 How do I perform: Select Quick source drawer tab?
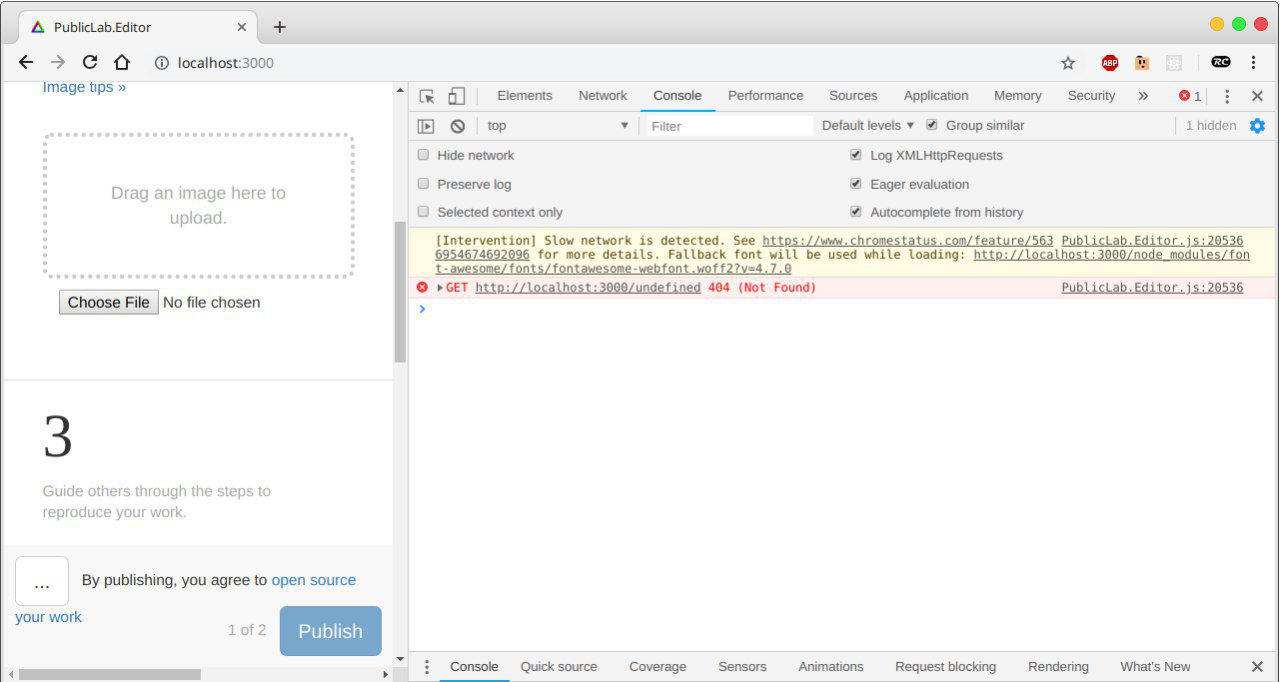click(x=558, y=667)
